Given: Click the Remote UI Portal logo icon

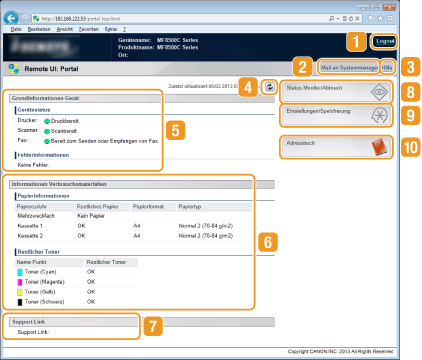Looking at the screenshot, I should 14,69.
